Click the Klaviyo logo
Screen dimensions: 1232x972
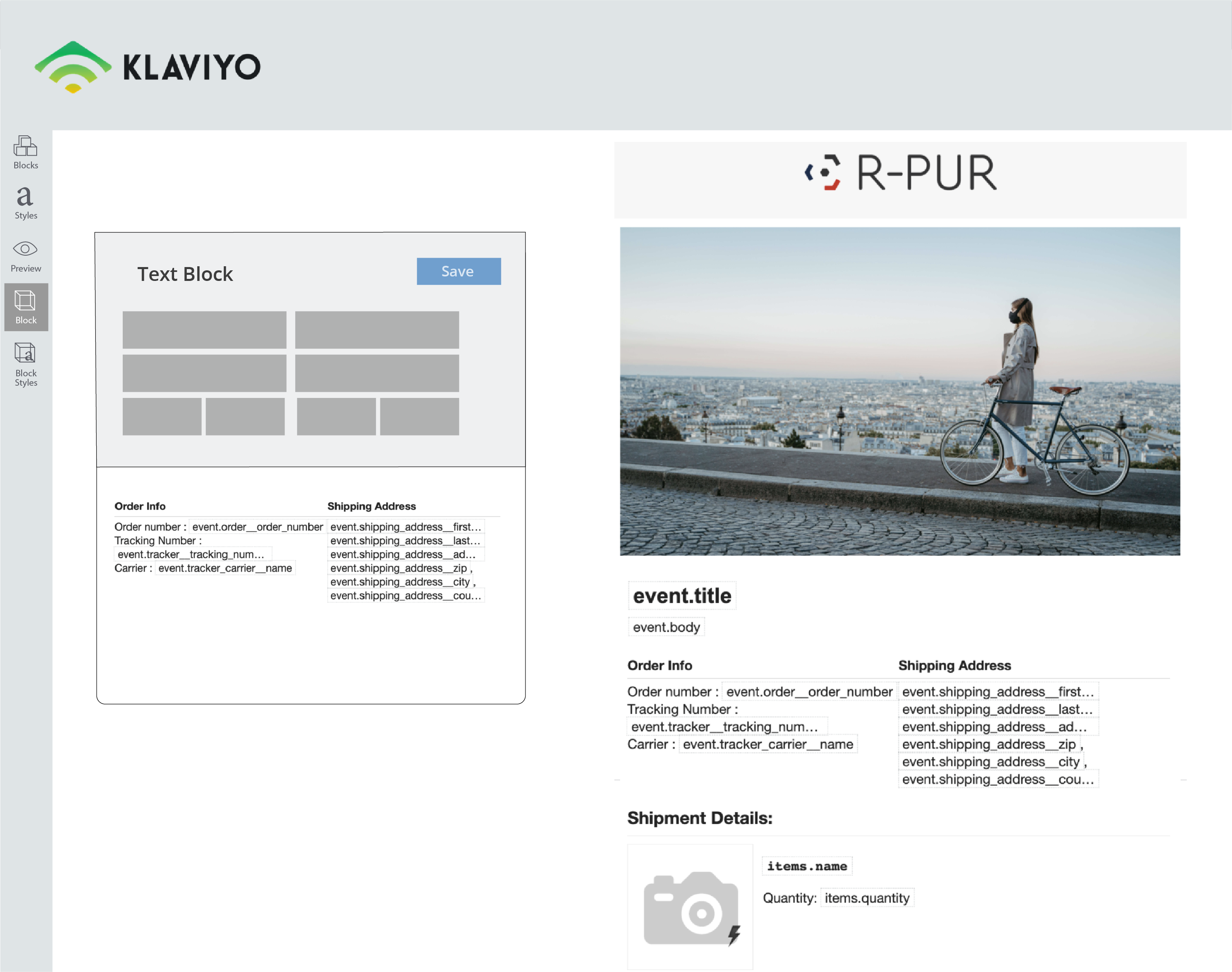pos(148,67)
